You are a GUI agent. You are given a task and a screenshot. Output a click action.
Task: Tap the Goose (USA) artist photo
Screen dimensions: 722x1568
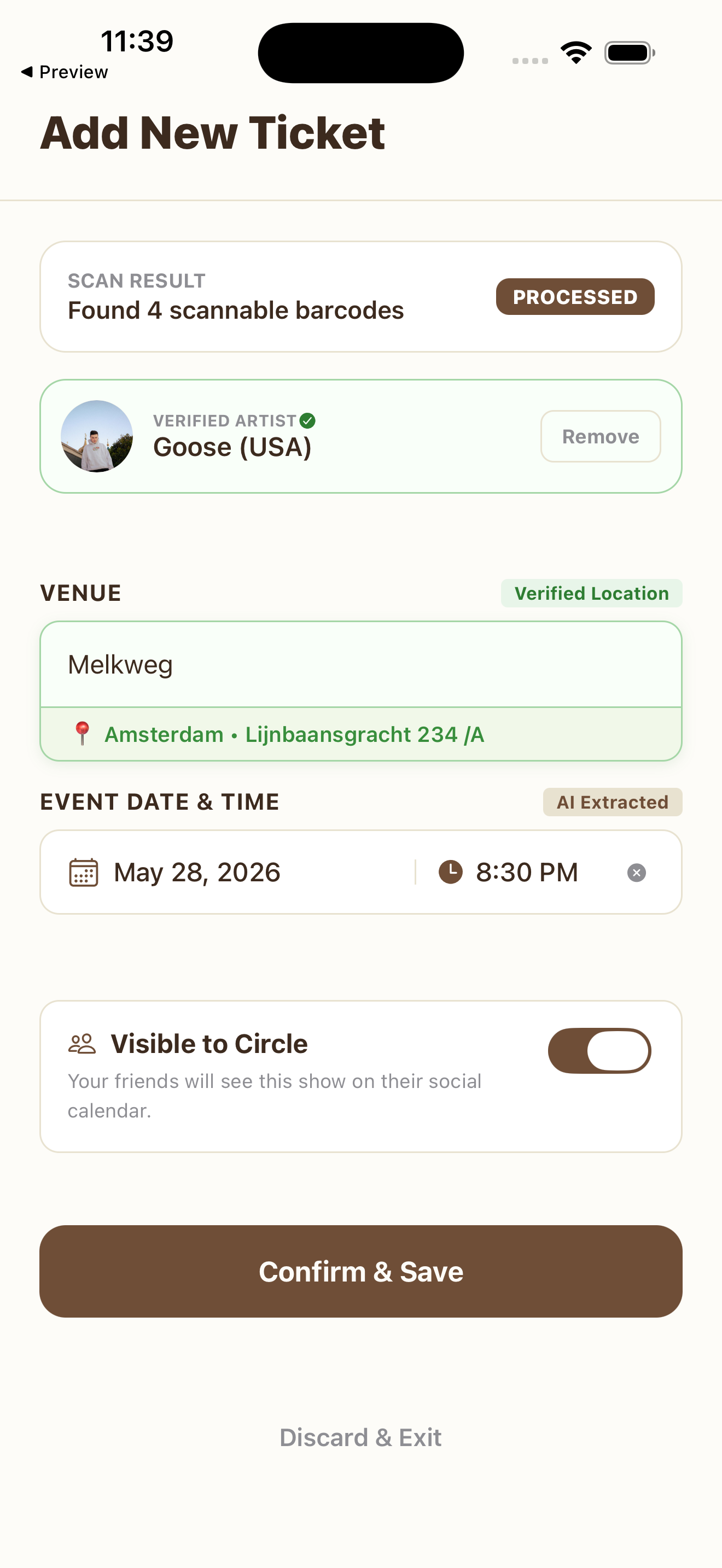pos(97,436)
